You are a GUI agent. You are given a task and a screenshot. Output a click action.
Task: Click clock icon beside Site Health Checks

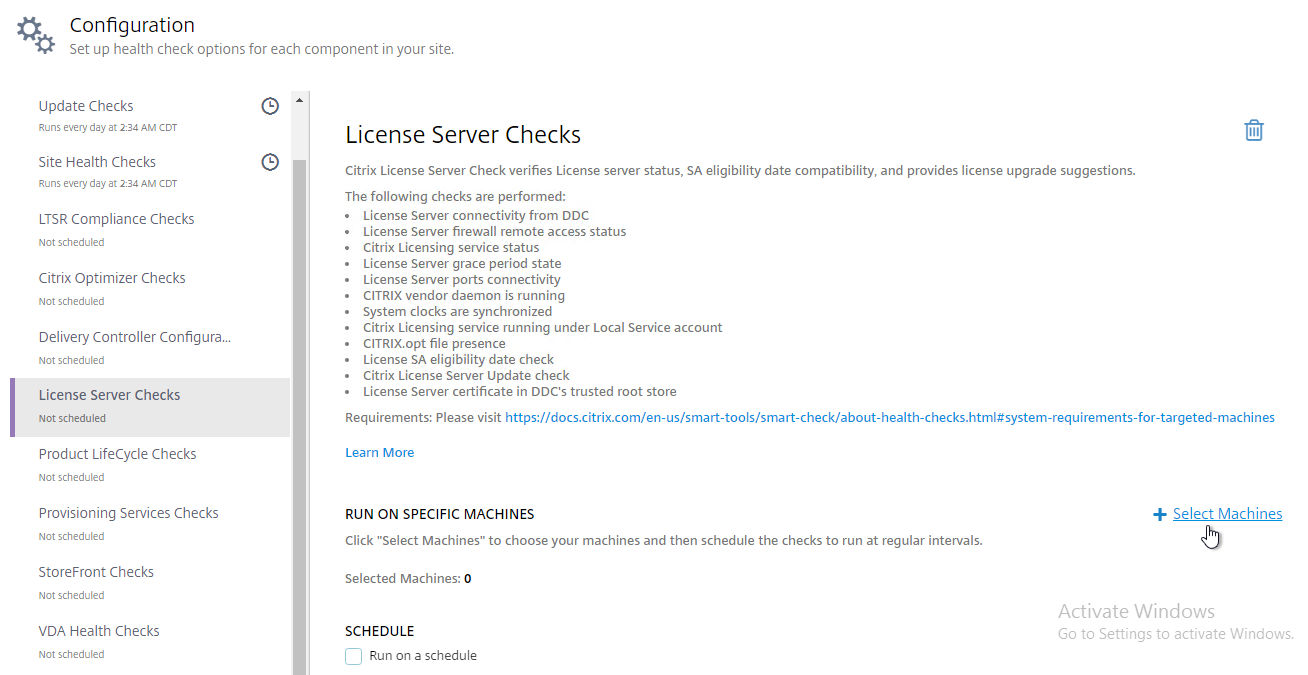(x=270, y=162)
